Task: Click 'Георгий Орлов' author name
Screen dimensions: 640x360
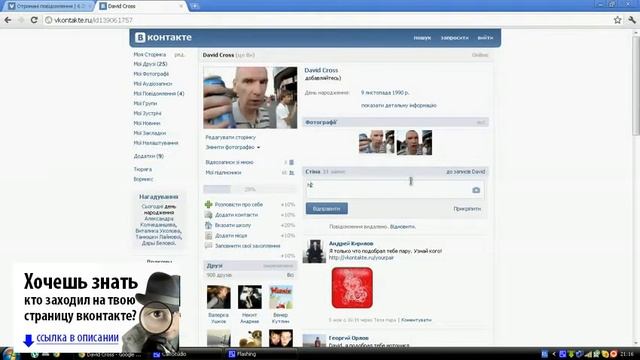Action: coord(349,338)
